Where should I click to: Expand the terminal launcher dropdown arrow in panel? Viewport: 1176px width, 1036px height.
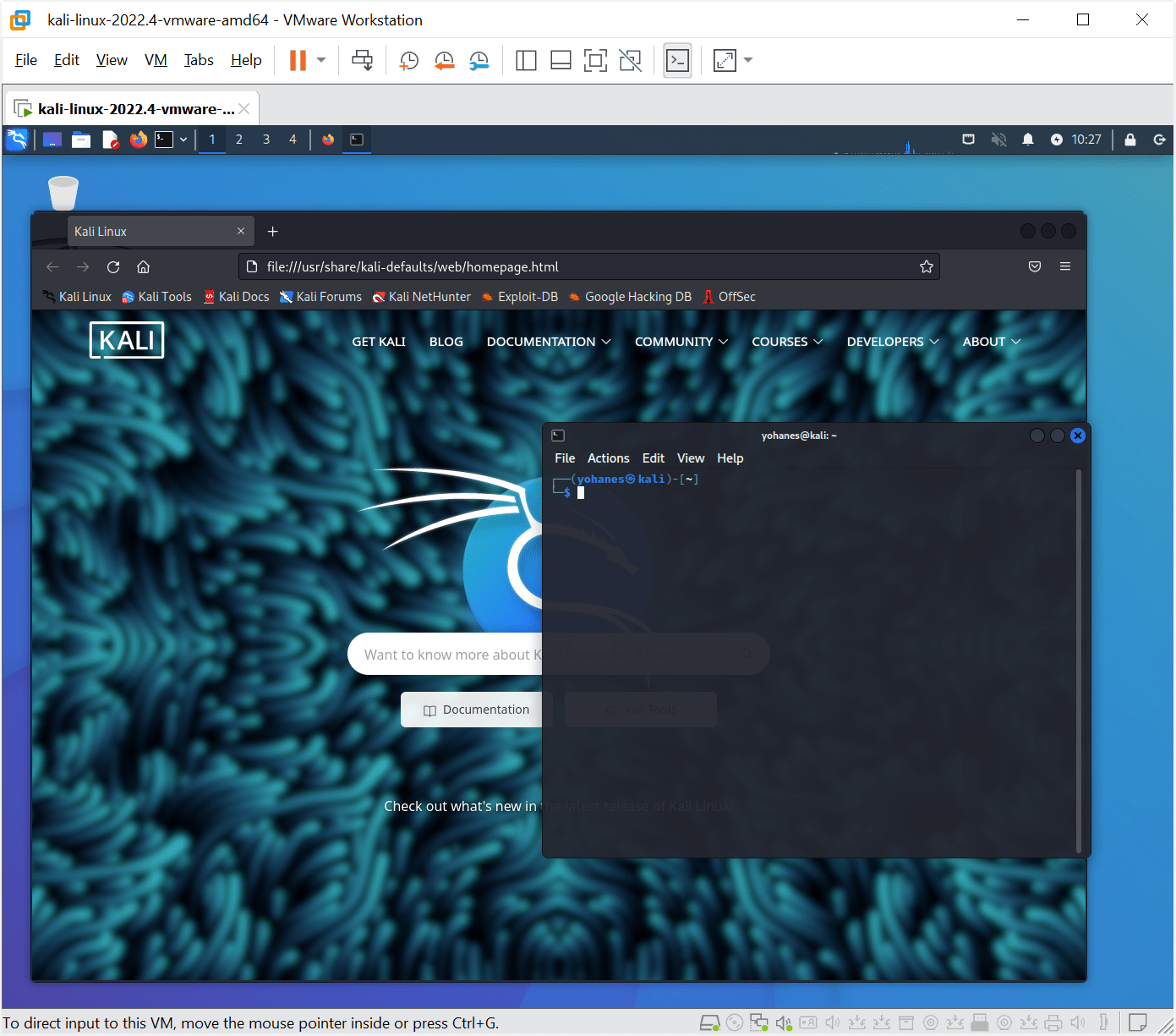[x=183, y=140]
